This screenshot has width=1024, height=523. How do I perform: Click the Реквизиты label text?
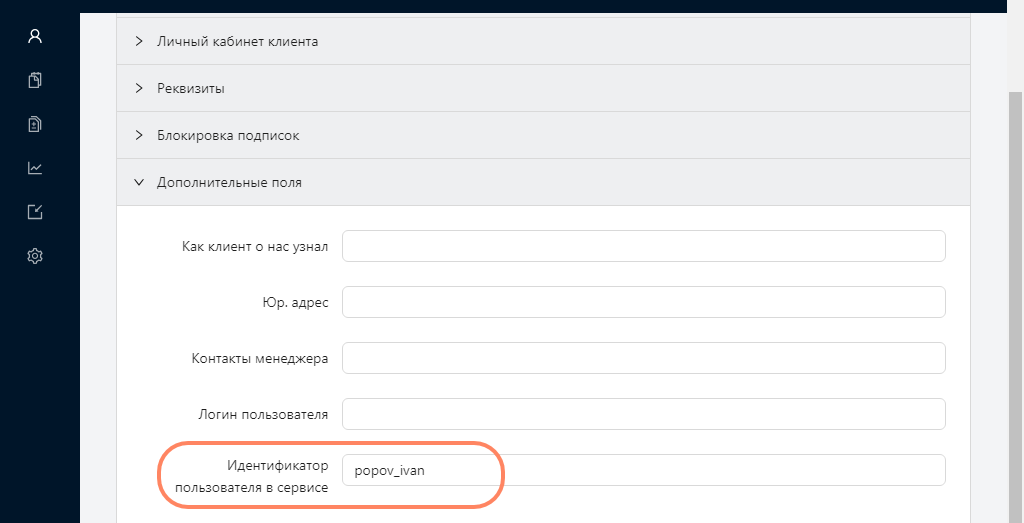(191, 89)
